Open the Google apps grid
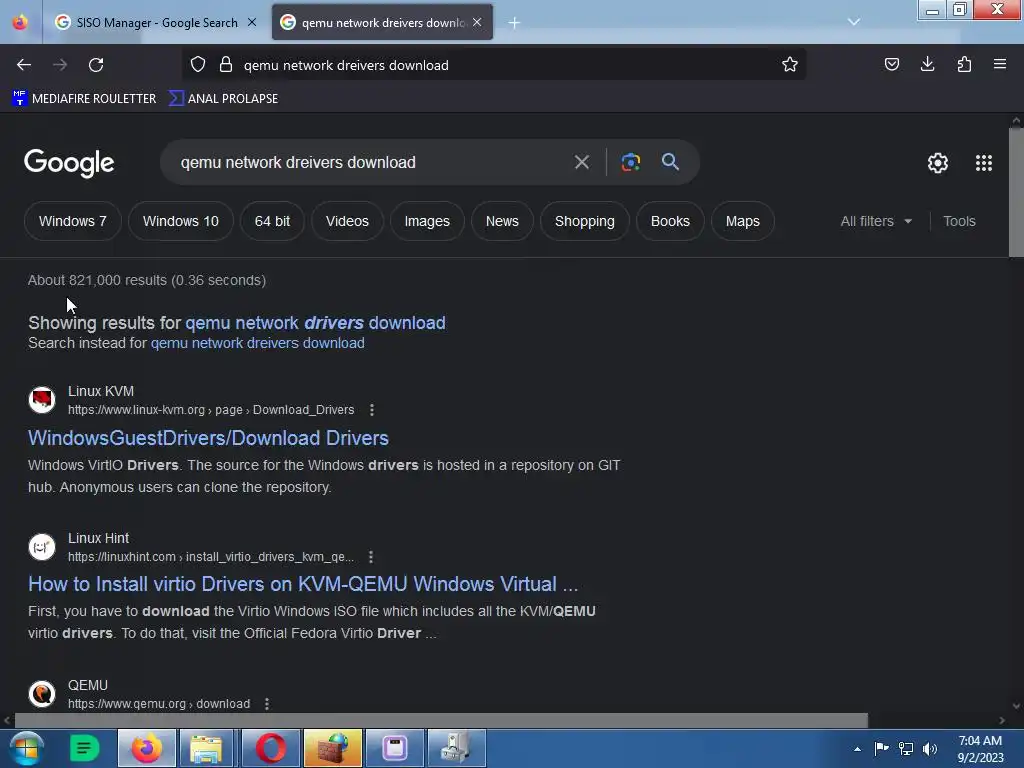Screen dimensions: 1024x768 984,163
